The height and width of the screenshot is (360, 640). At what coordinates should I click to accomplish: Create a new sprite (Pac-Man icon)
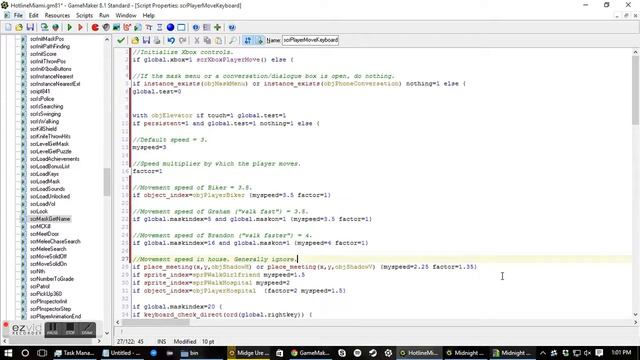click(x=95, y=27)
